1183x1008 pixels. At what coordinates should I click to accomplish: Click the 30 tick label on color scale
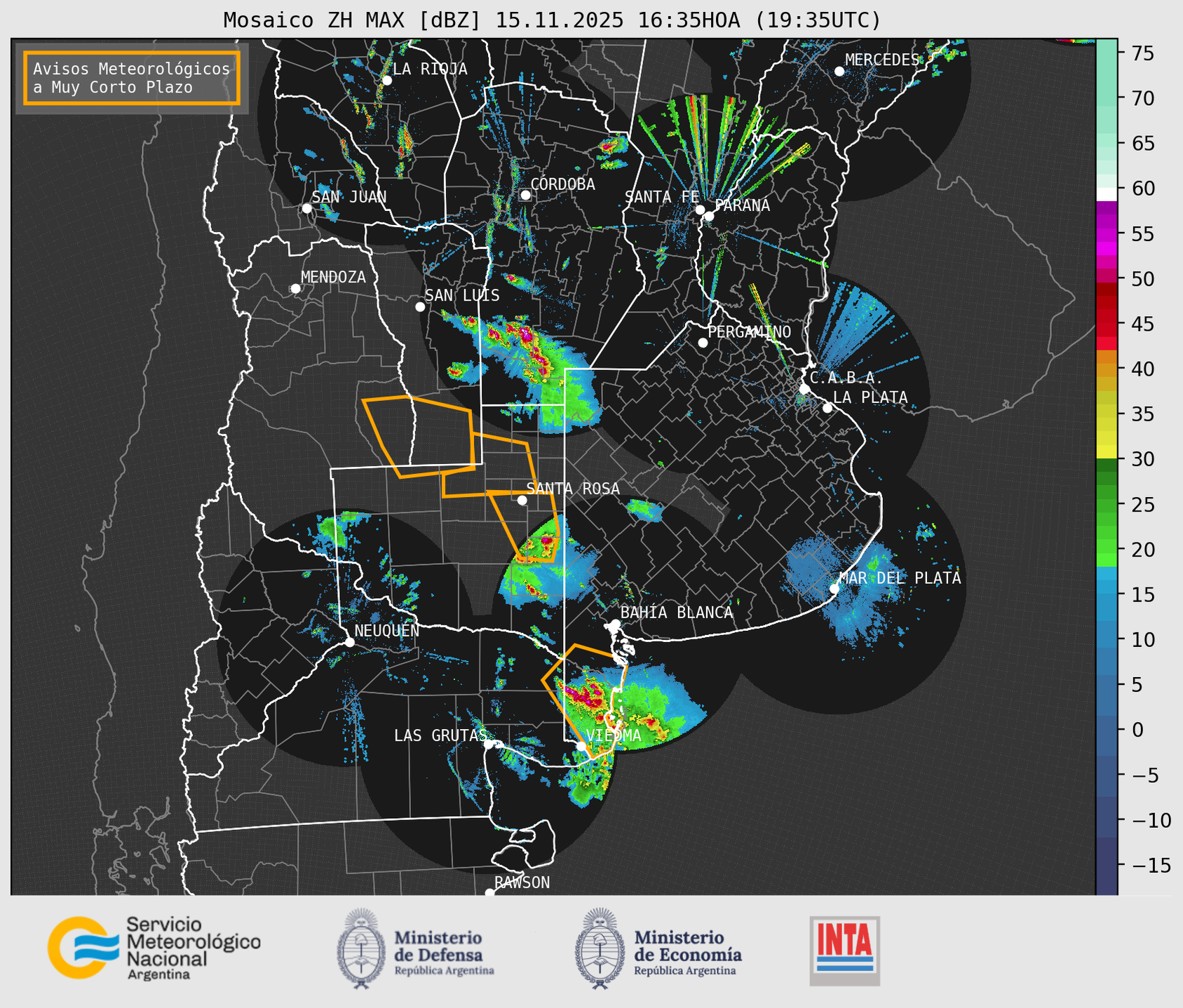click(1143, 459)
